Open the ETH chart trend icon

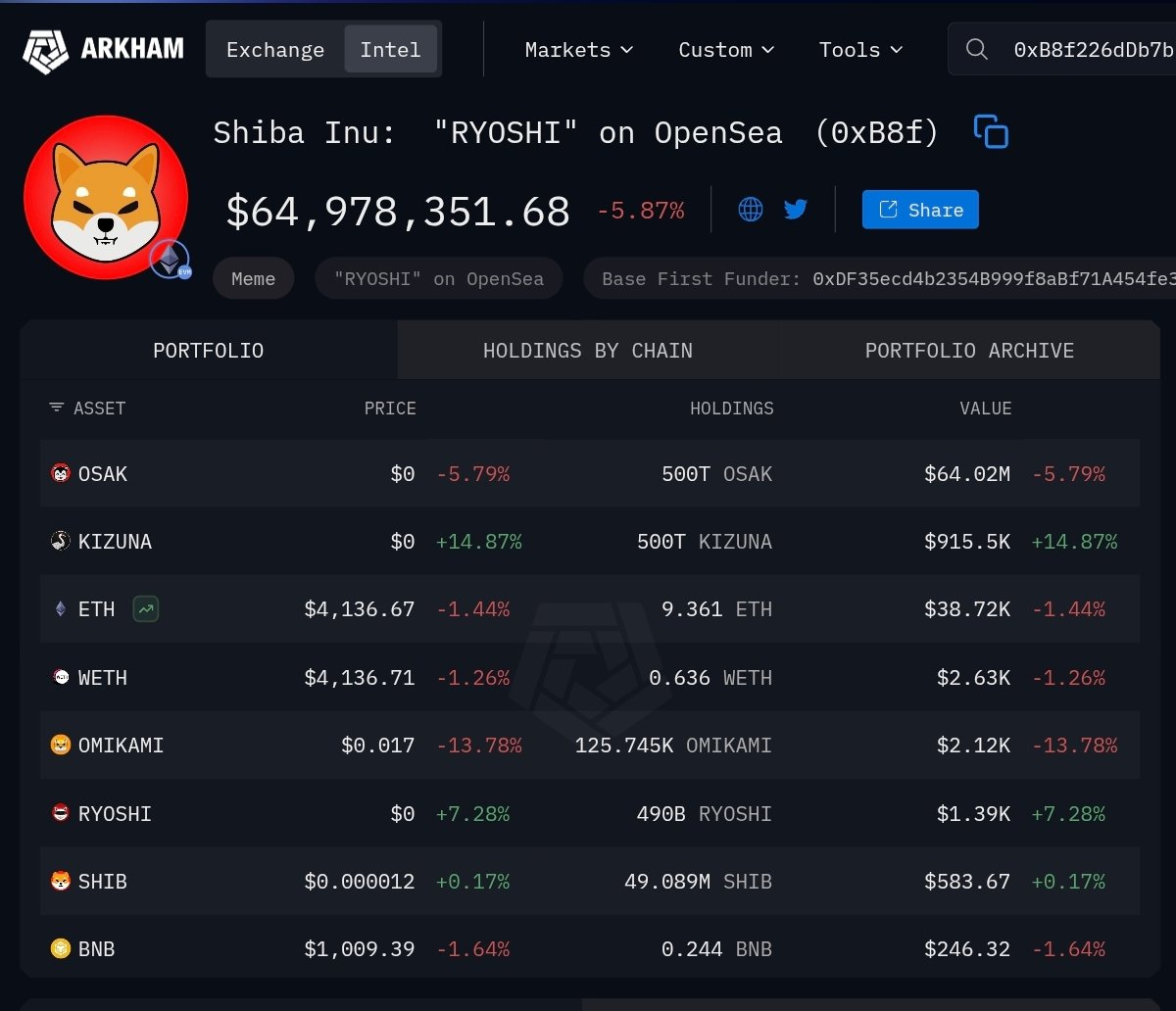point(146,609)
